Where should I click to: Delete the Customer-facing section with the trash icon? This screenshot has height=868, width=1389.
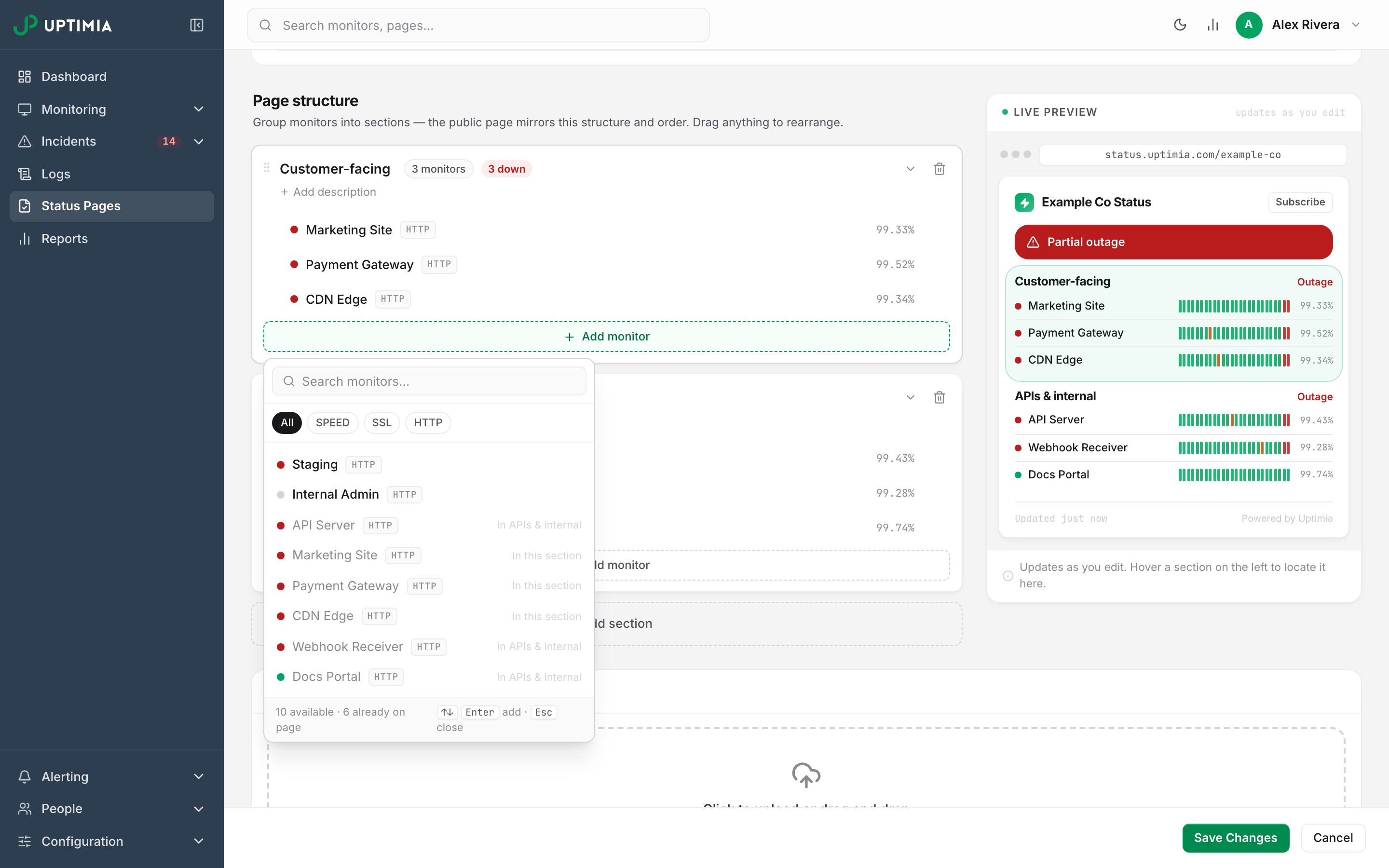pos(940,169)
